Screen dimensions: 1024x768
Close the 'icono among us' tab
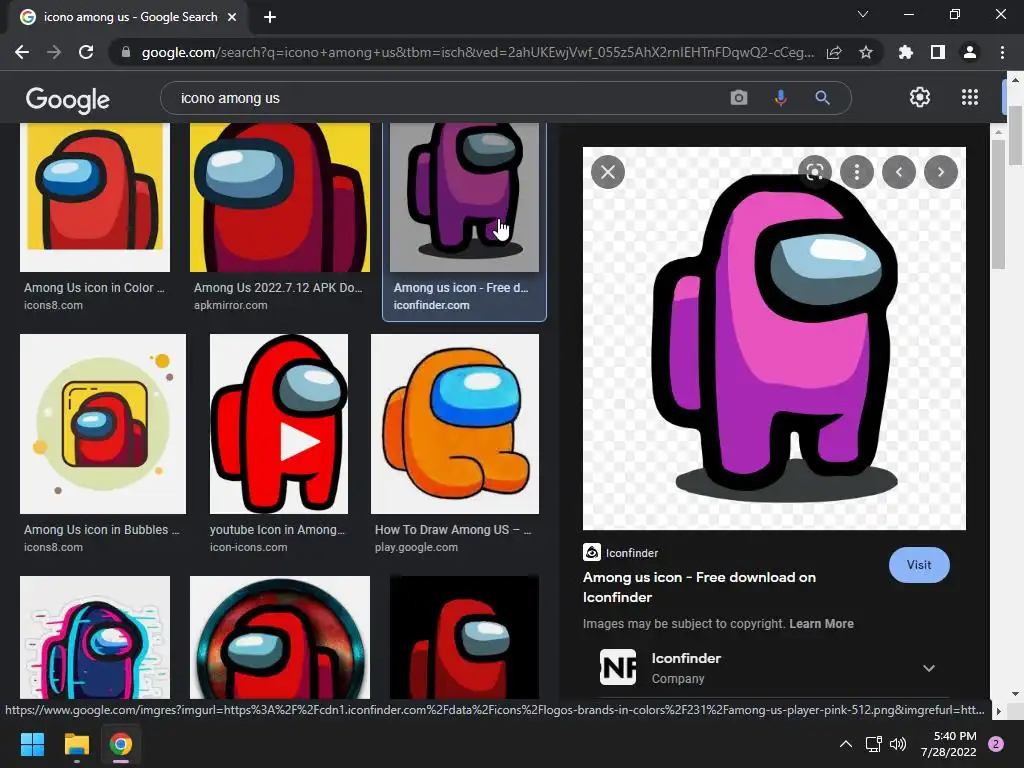pos(232,17)
